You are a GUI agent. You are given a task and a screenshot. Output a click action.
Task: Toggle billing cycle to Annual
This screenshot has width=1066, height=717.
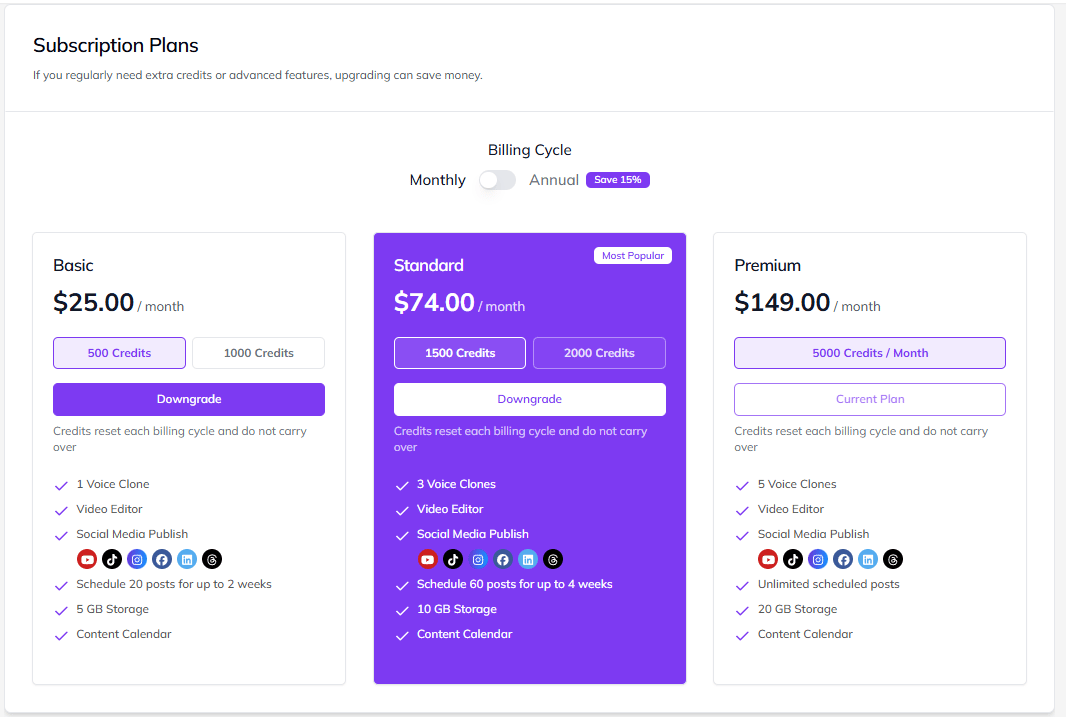[x=497, y=180]
